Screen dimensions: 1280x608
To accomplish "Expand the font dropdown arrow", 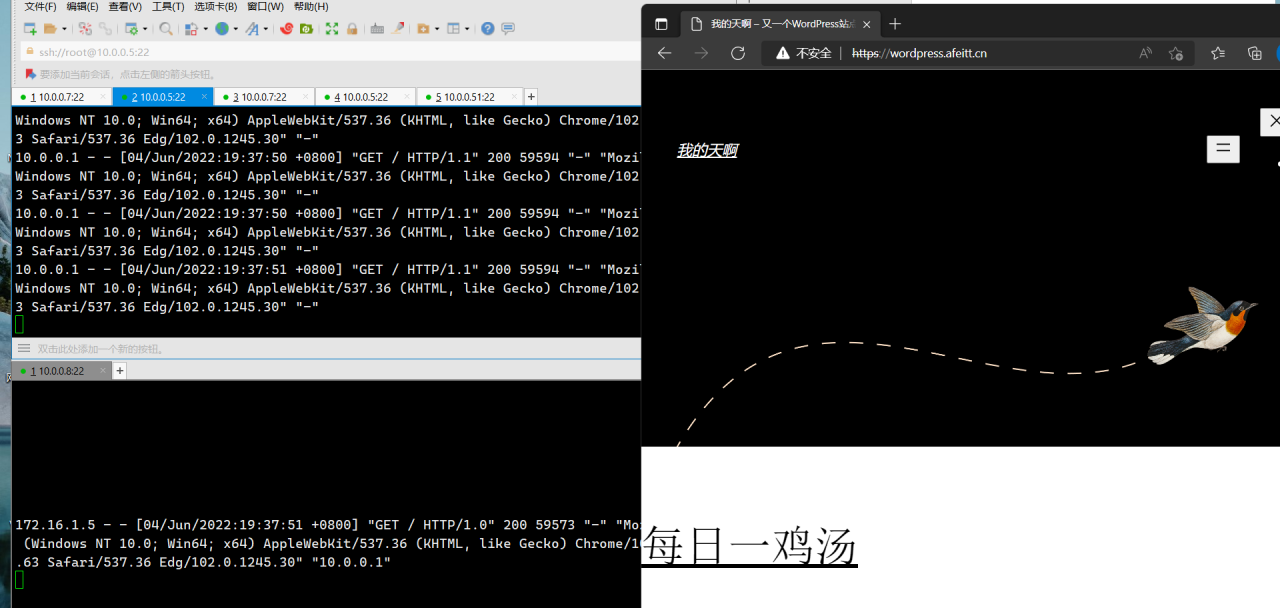I will tap(266, 29).
